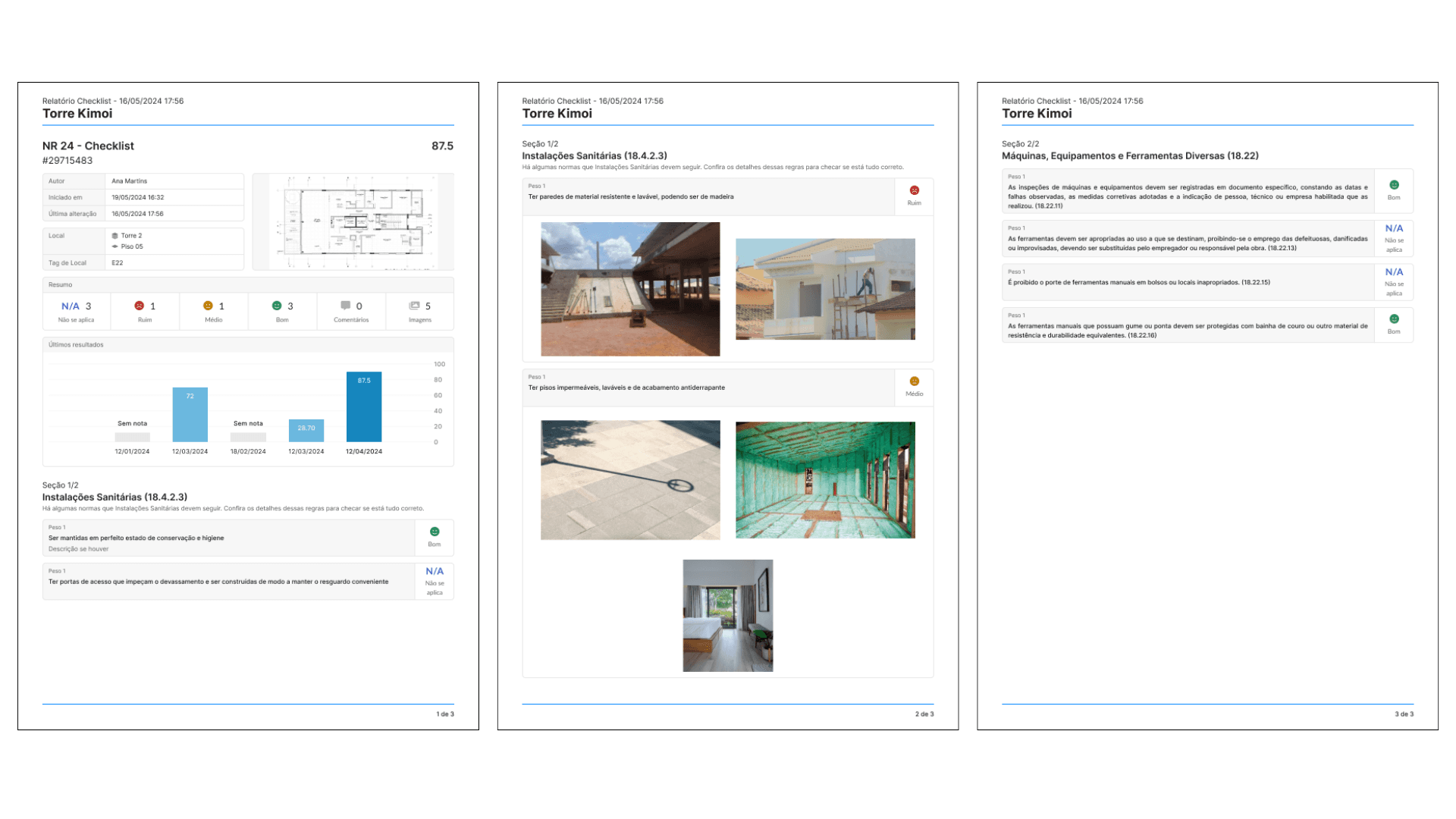Click 'Ter pisos impermeáveis, laváveis' item text
This screenshot has height=819, width=1456.
(x=626, y=388)
